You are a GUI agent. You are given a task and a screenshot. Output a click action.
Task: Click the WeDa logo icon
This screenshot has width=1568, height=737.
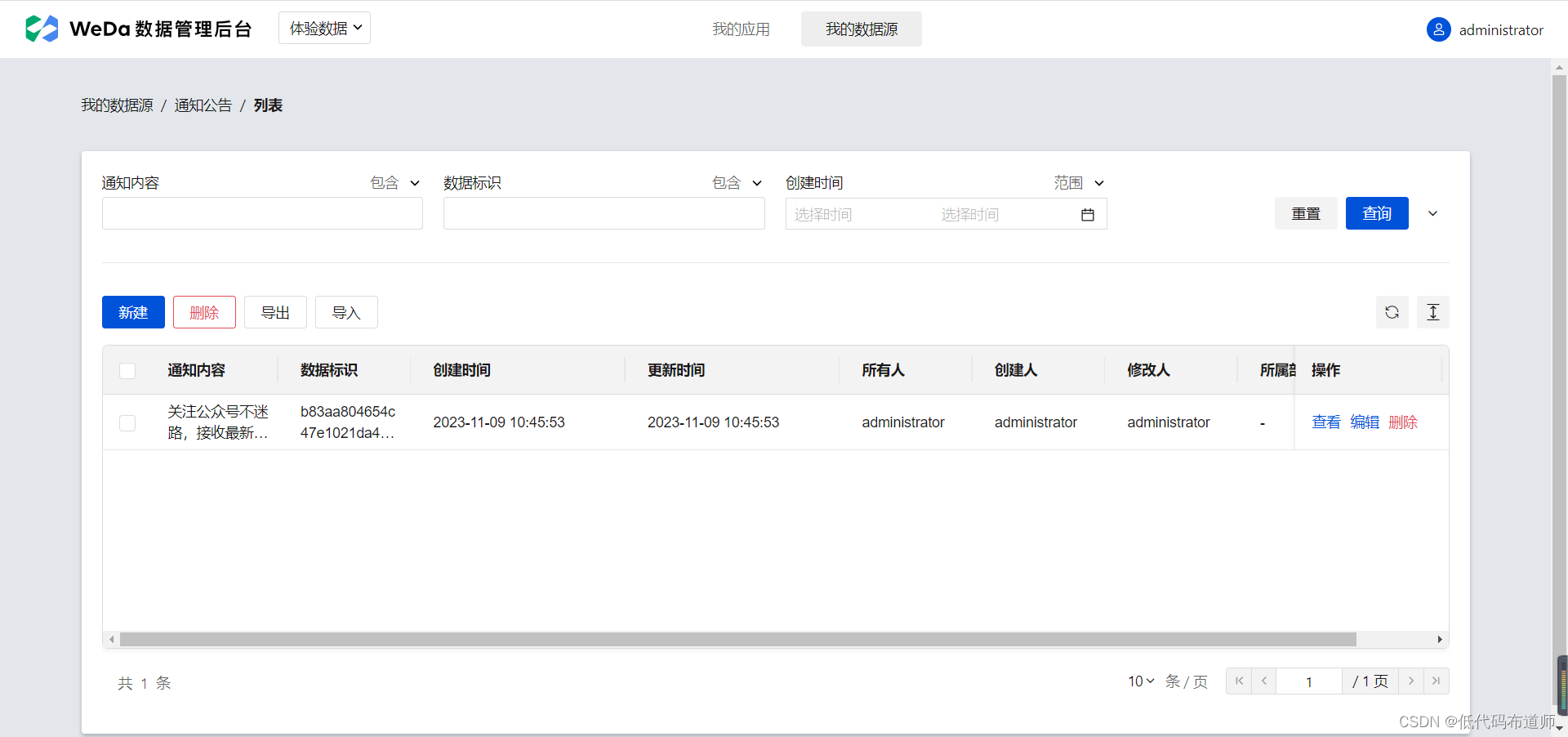[42, 29]
